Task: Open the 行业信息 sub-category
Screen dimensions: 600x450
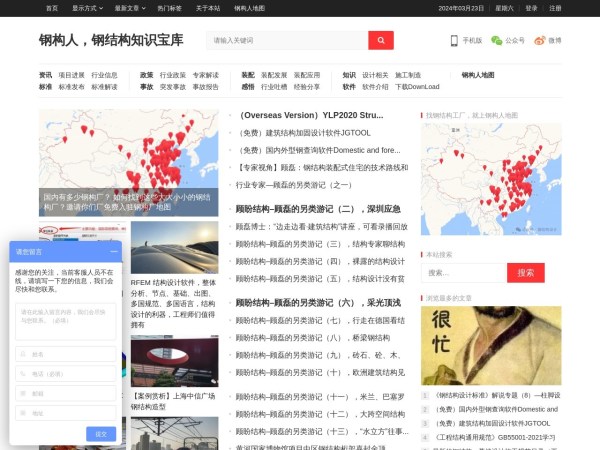Action: pyautogui.click(x=104, y=75)
